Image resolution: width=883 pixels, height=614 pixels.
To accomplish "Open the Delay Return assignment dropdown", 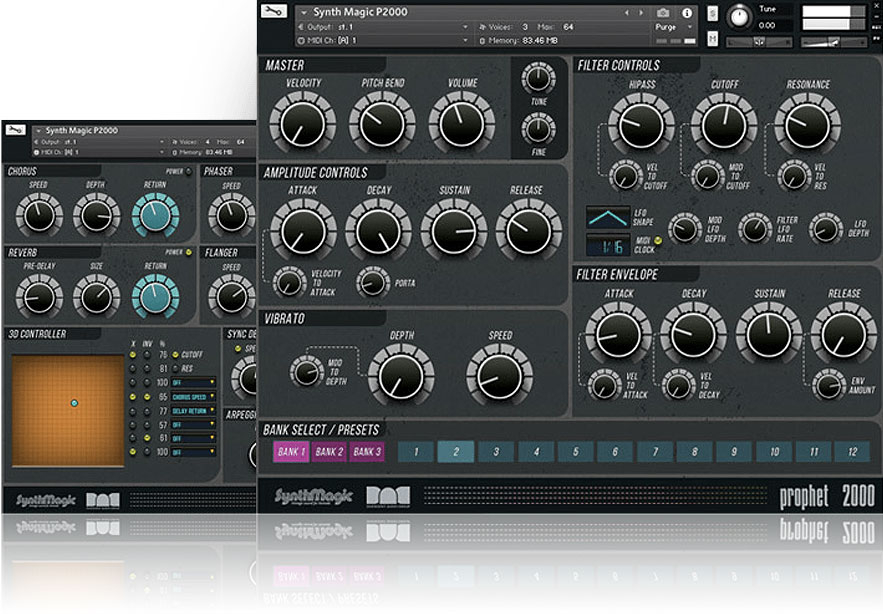I will (x=193, y=410).
